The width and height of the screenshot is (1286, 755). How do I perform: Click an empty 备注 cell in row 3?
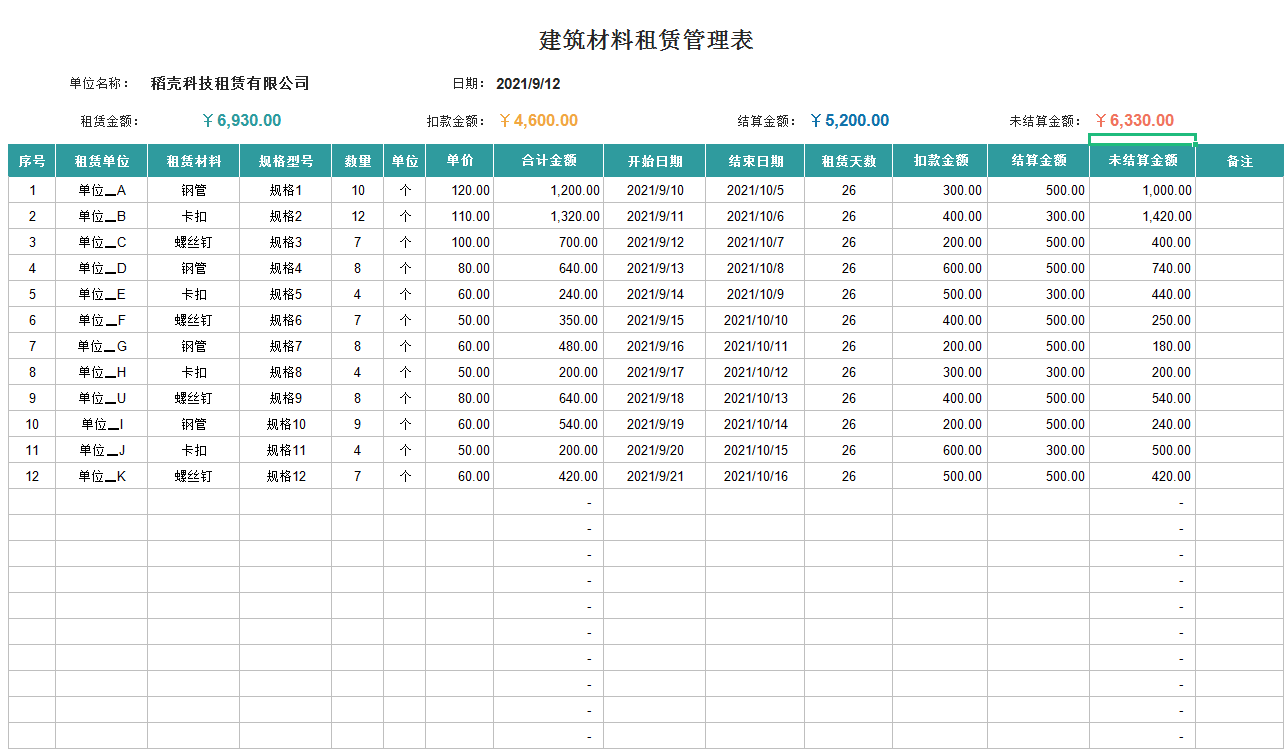pyautogui.click(x=1240, y=242)
